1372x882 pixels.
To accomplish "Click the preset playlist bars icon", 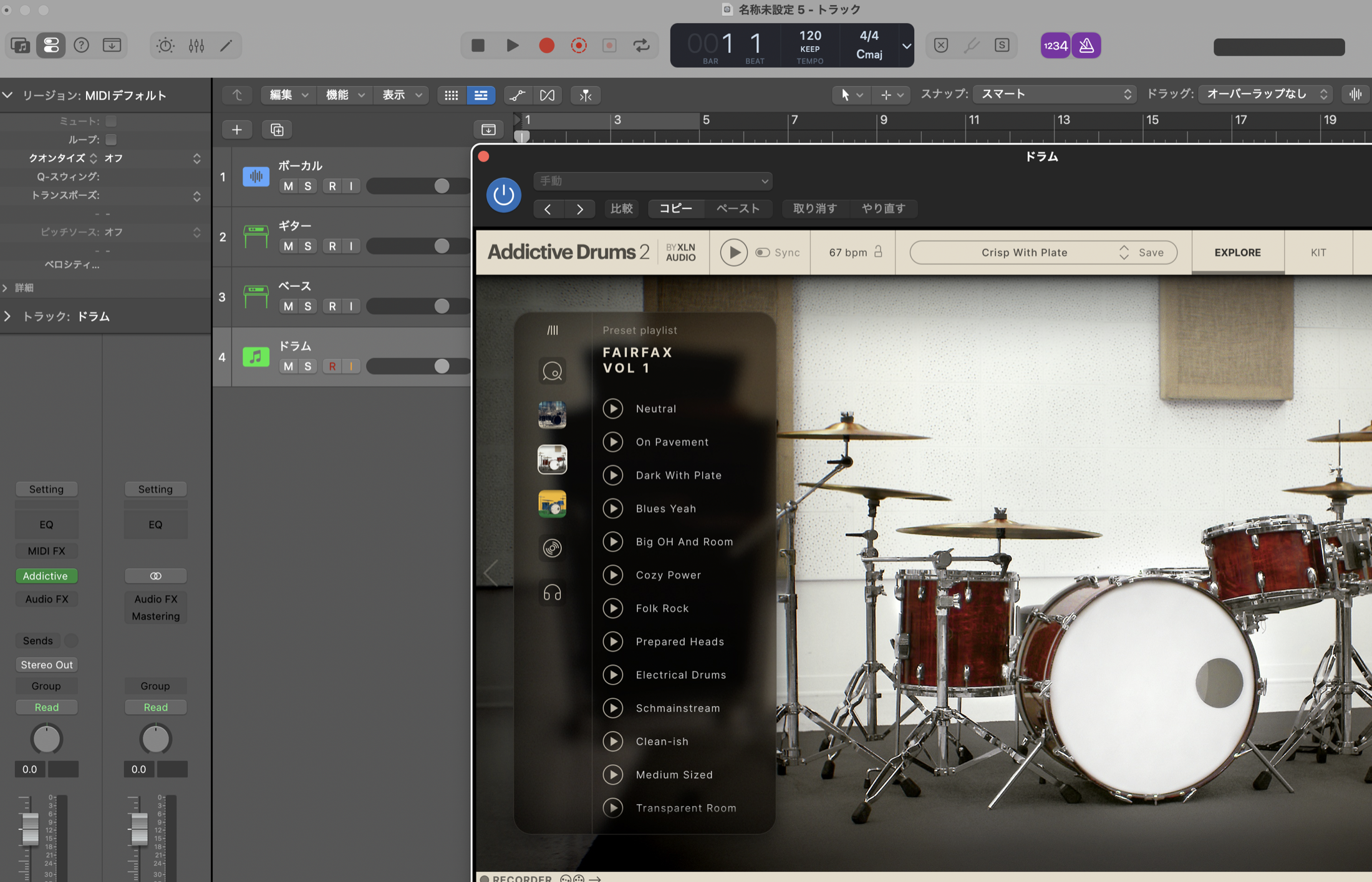I will point(553,330).
